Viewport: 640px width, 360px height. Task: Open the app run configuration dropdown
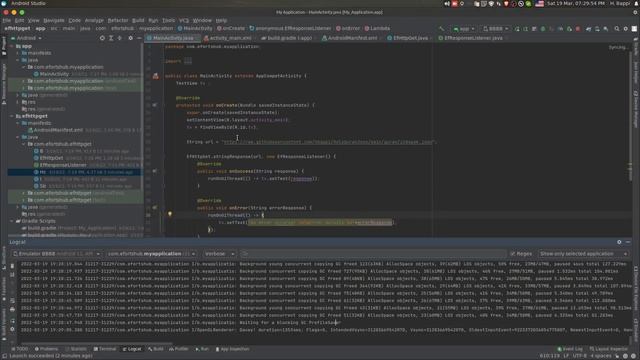[x=464, y=29]
